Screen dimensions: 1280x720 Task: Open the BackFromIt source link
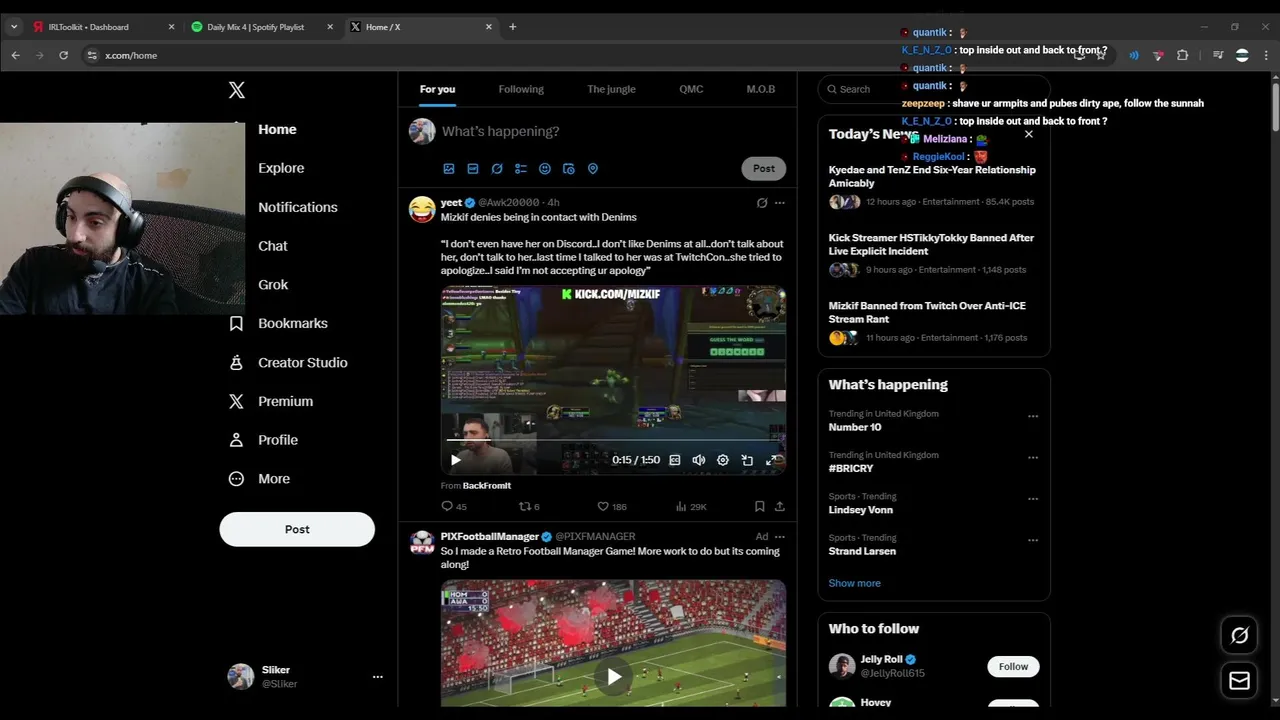point(487,485)
